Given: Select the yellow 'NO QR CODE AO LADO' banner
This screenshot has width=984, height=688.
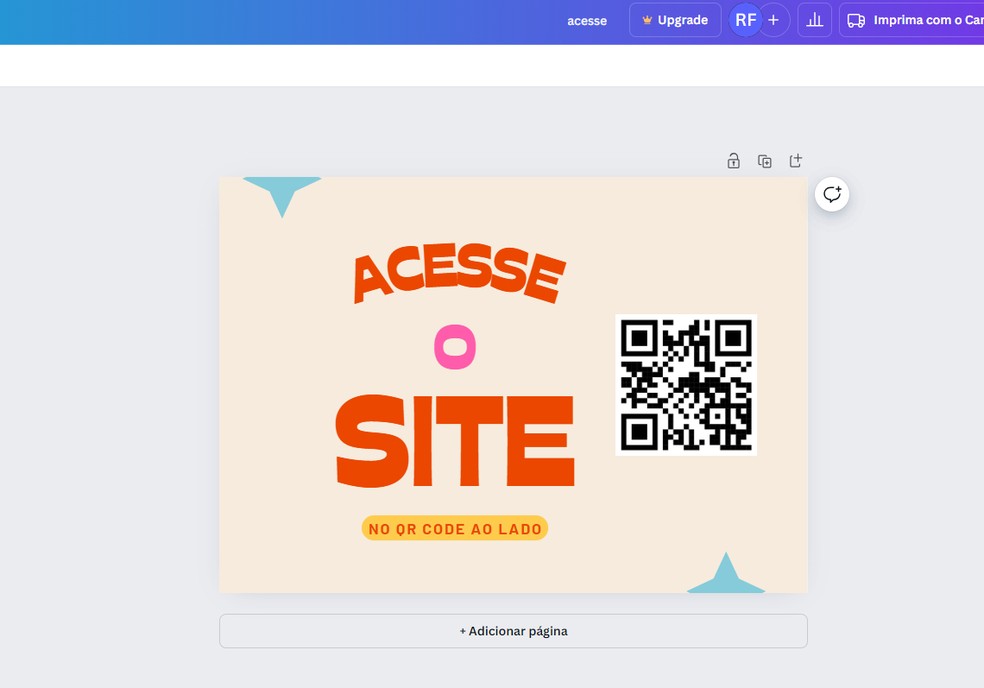Looking at the screenshot, I should coord(455,528).
